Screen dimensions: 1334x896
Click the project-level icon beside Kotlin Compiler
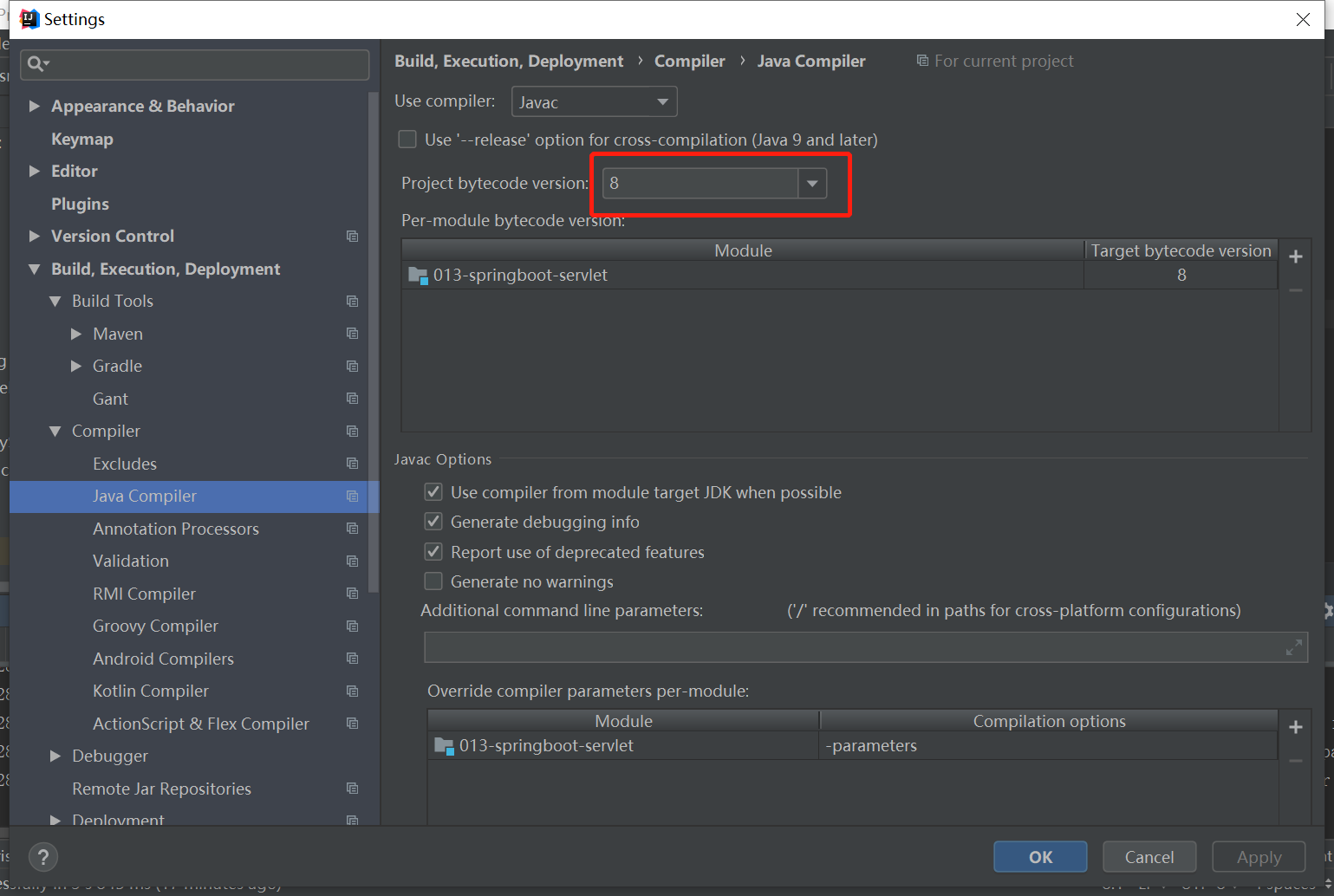click(352, 691)
